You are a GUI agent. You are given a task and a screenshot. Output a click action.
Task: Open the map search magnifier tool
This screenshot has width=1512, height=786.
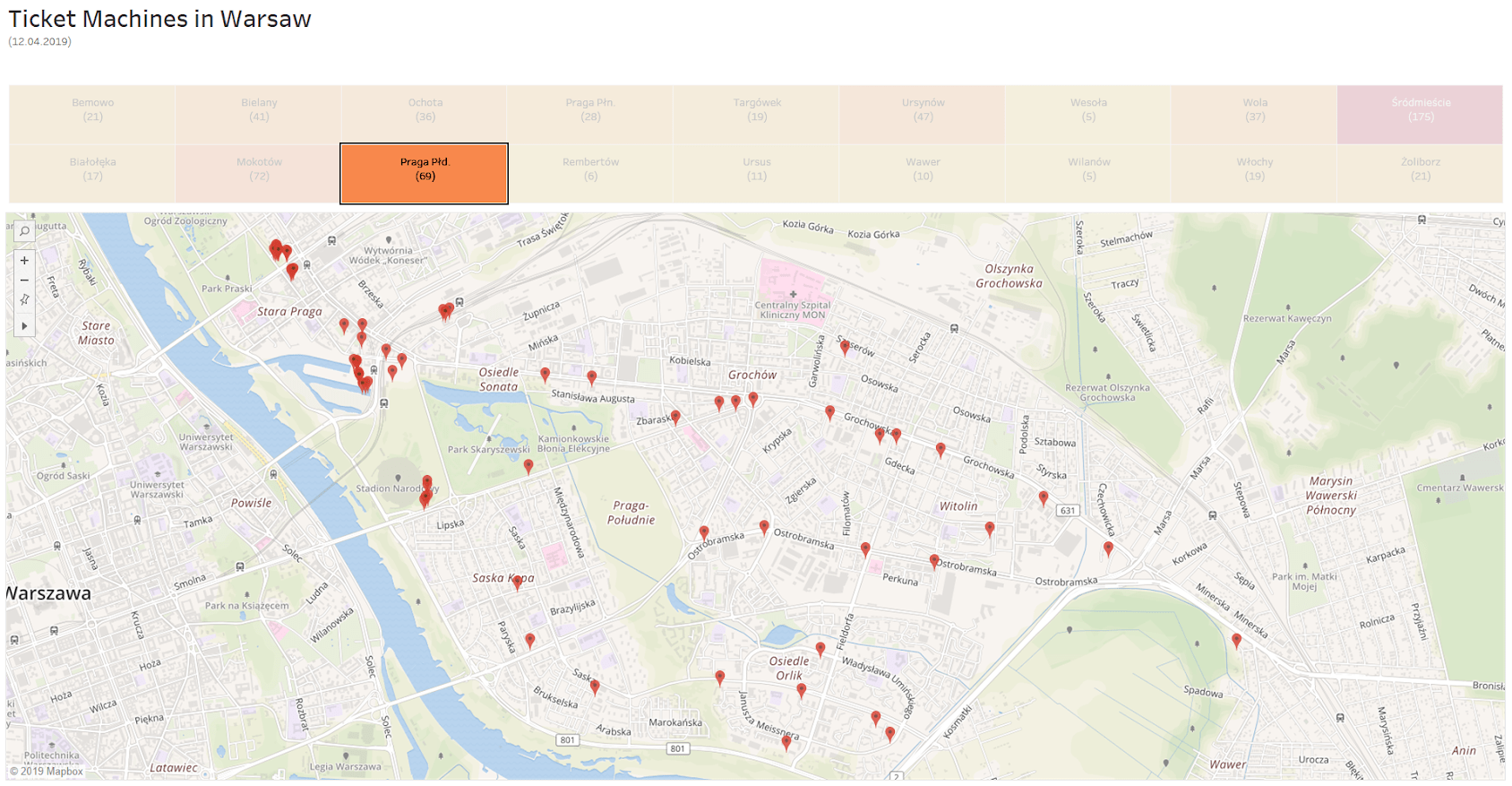pos(24,231)
